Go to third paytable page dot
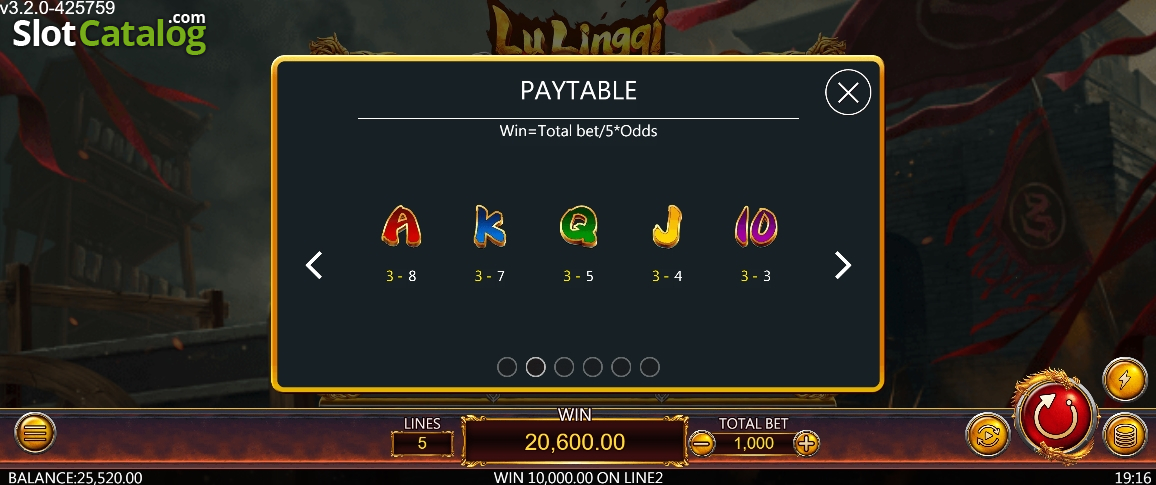Screen dimensions: 1156x485 pos(564,367)
